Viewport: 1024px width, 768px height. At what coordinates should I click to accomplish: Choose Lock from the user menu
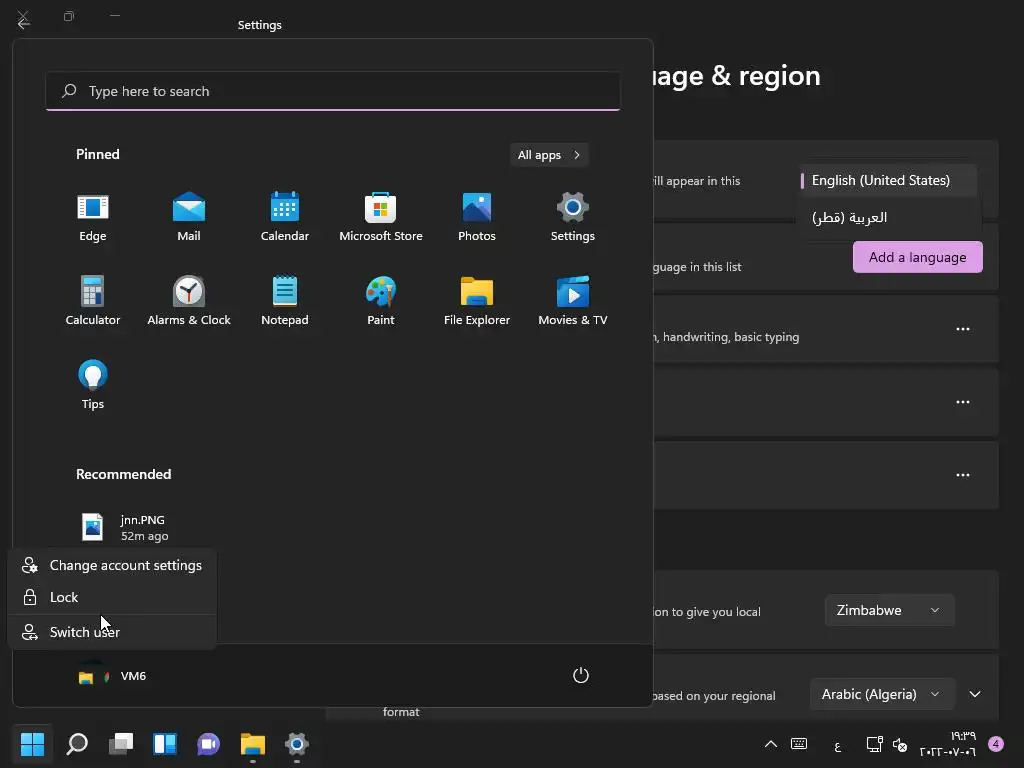[x=112, y=598]
